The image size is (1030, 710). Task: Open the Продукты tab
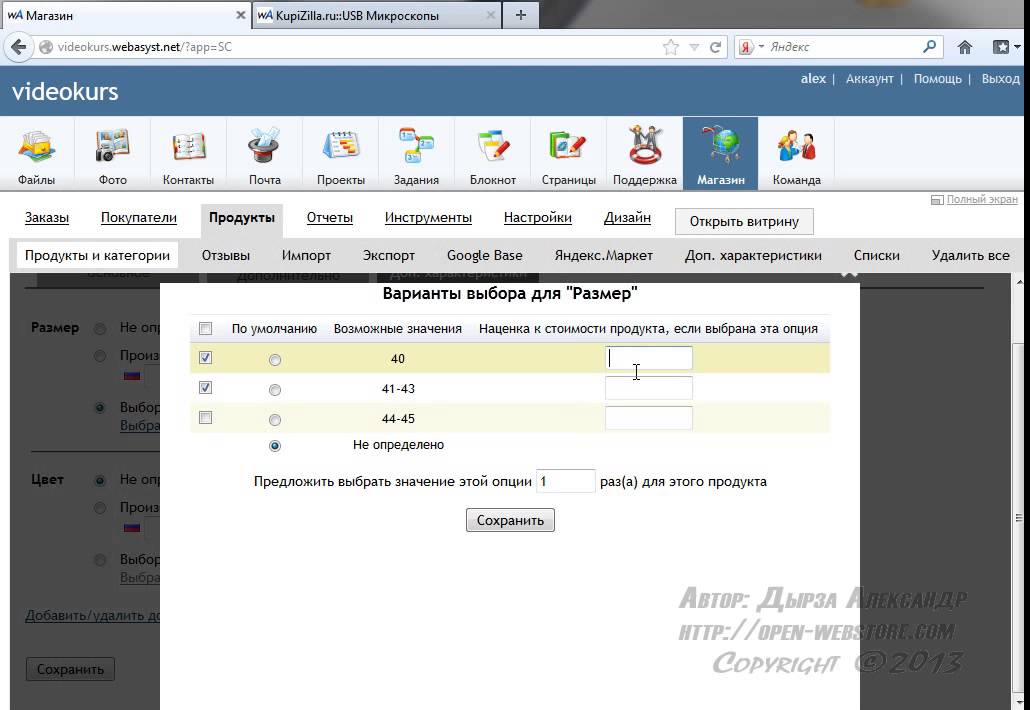[x=242, y=217]
